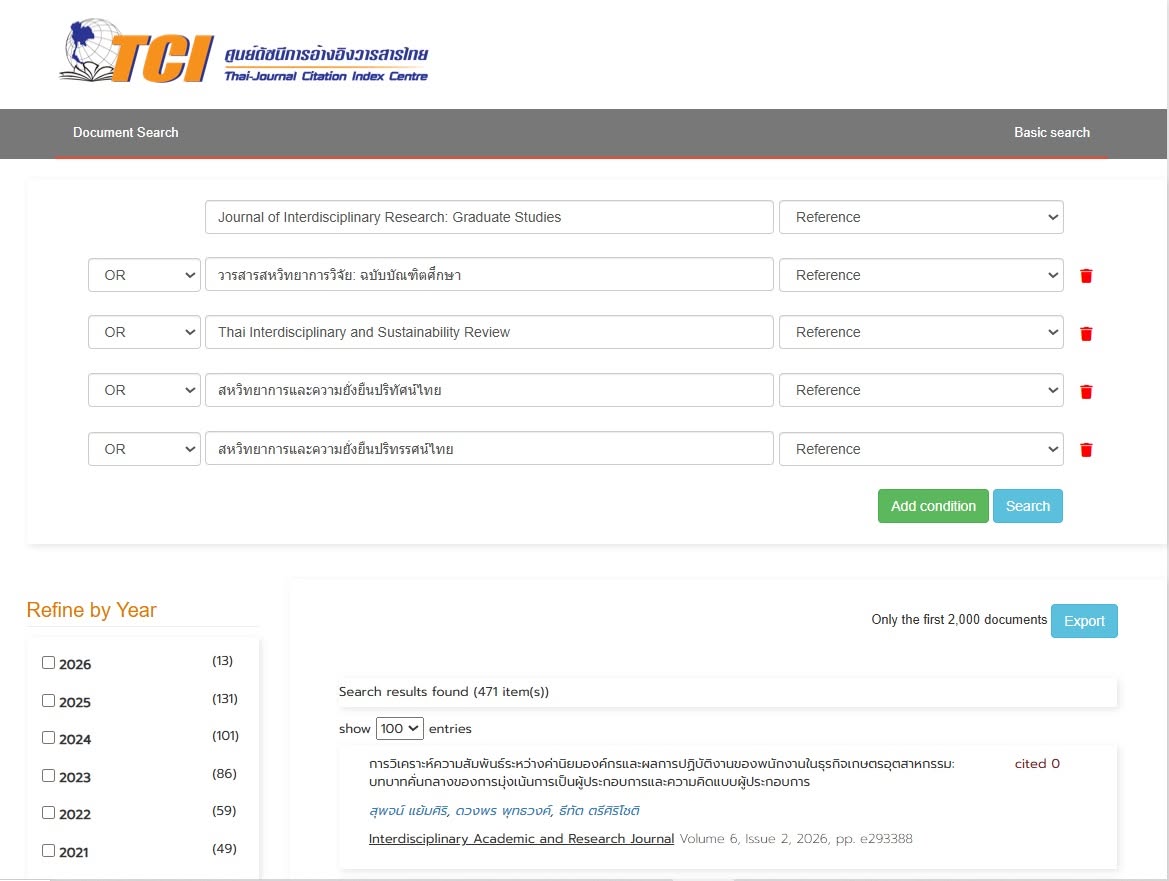
Task: Expand the last row's Reference dropdown
Action: coord(921,449)
